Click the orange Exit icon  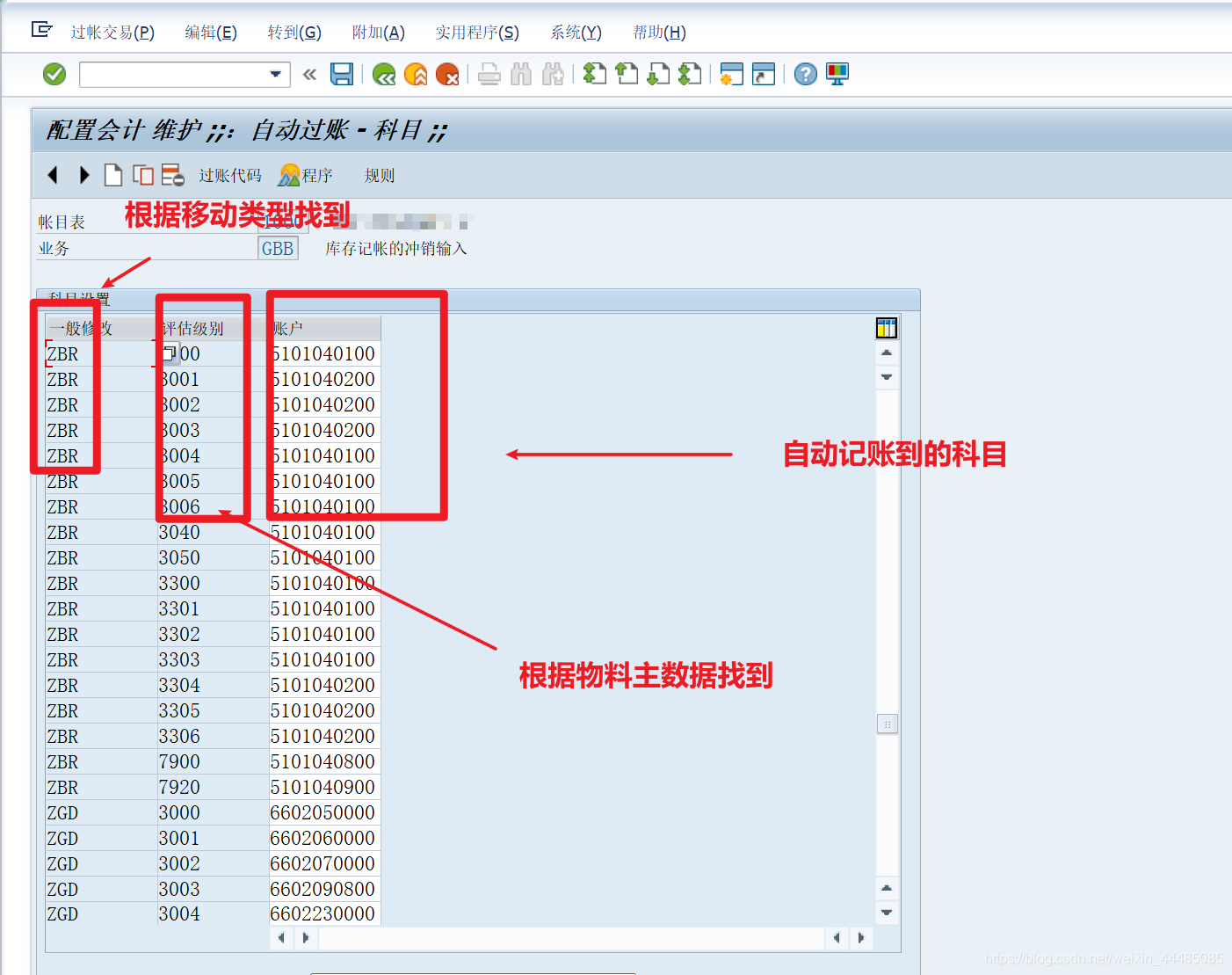[416, 75]
